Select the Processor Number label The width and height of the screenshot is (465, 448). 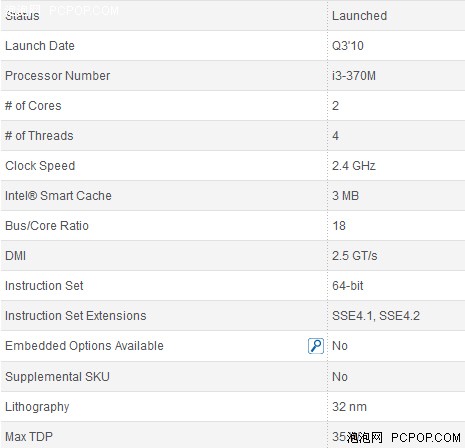(x=57, y=76)
